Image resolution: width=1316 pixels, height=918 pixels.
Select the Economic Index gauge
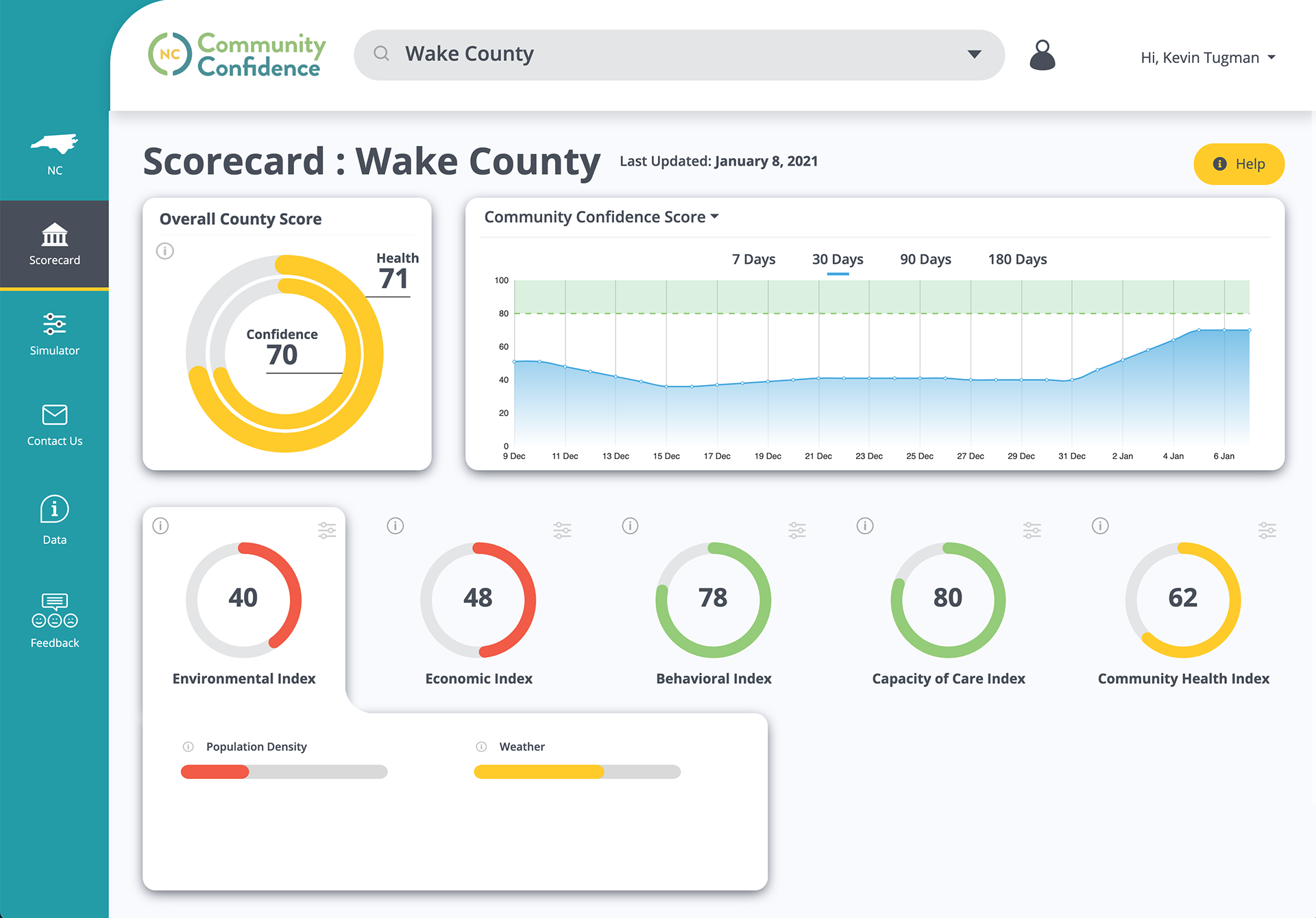click(x=478, y=599)
